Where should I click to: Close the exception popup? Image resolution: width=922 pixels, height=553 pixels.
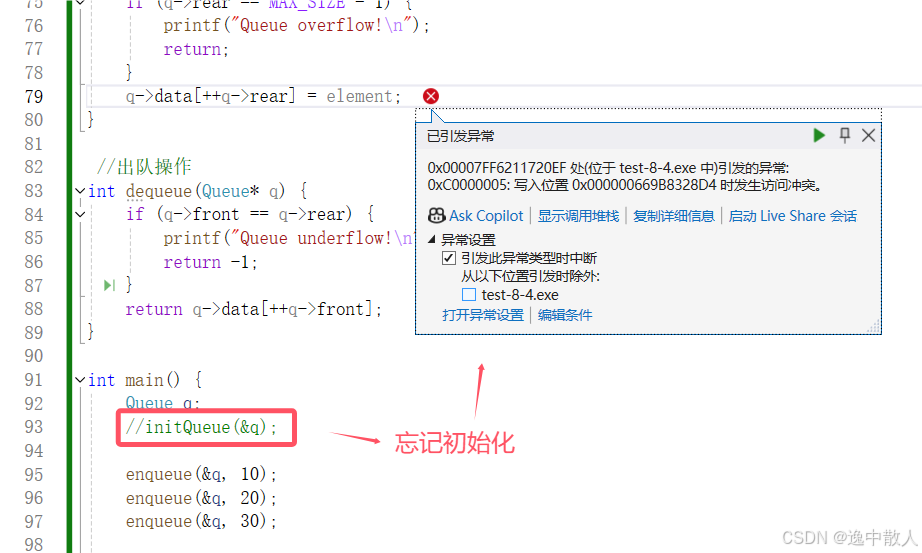tap(868, 135)
